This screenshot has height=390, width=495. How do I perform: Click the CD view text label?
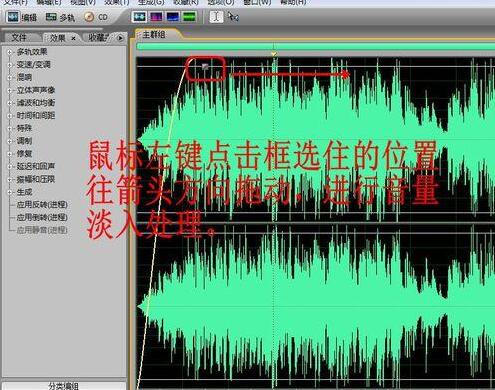(x=103, y=17)
